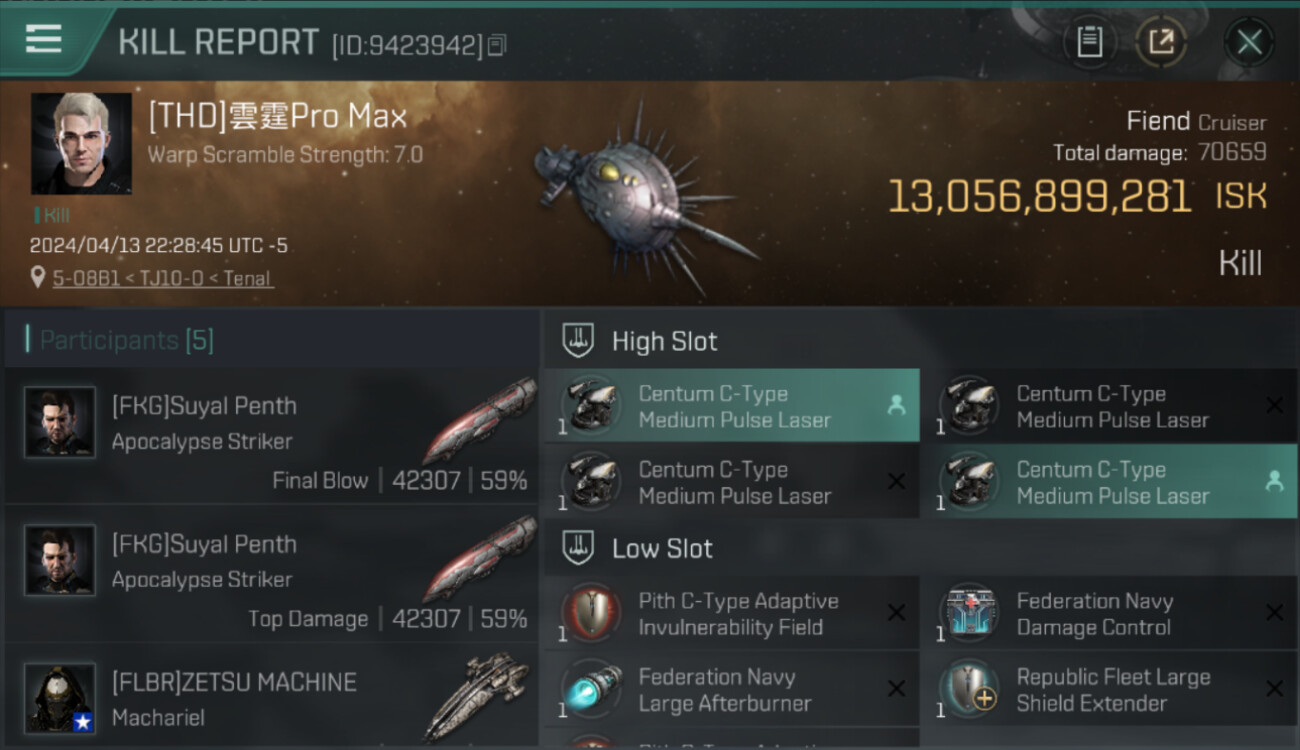Select the bottom-right highlighted Medium Pulse Laser
This screenshot has width=1300, height=750.
coord(1110,482)
